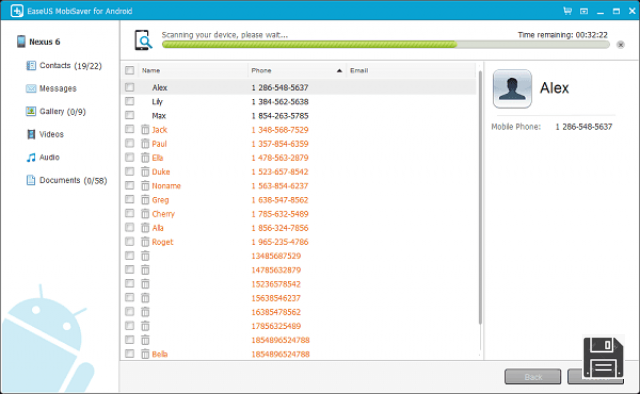This screenshot has height=394, width=640.
Task: Check the box for contact Lily
Action: [130, 101]
